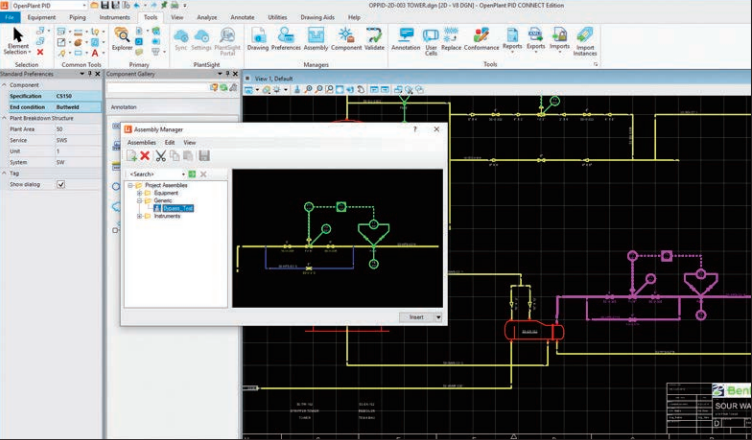Delete the assembly with the red X icon

point(145,155)
